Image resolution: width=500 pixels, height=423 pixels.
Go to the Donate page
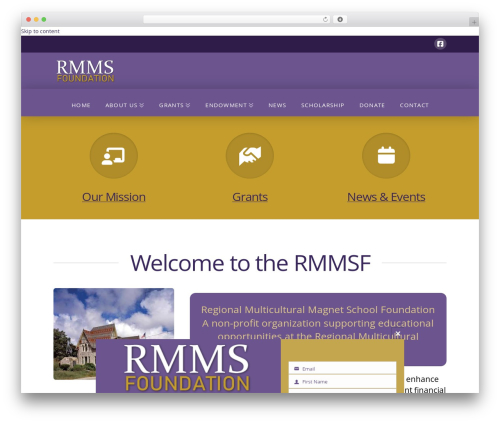(372, 105)
